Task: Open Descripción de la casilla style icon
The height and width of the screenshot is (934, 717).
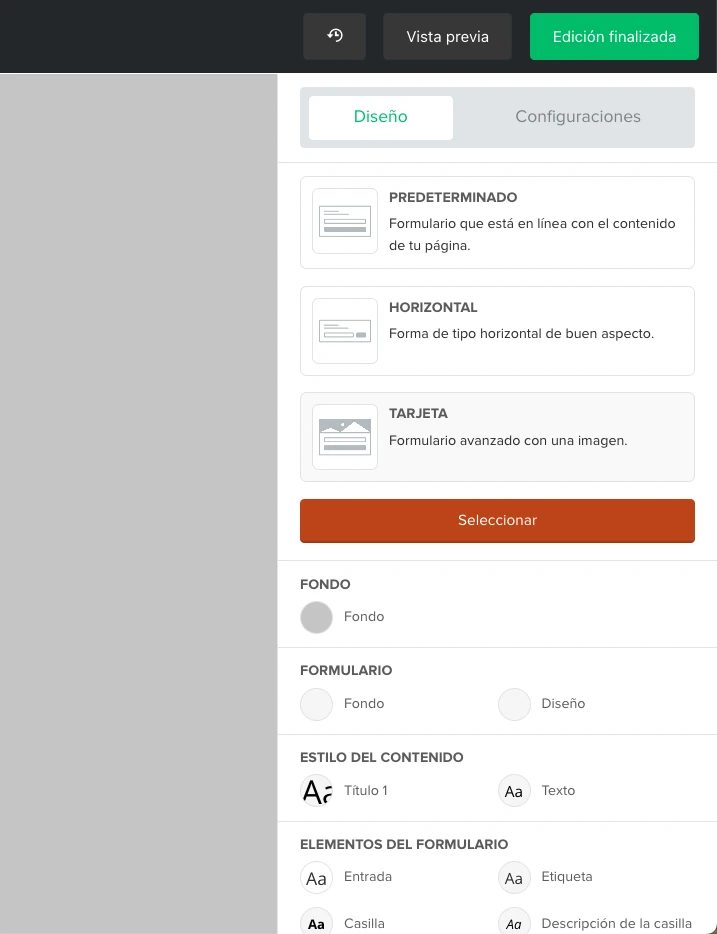Action: point(514,922)
